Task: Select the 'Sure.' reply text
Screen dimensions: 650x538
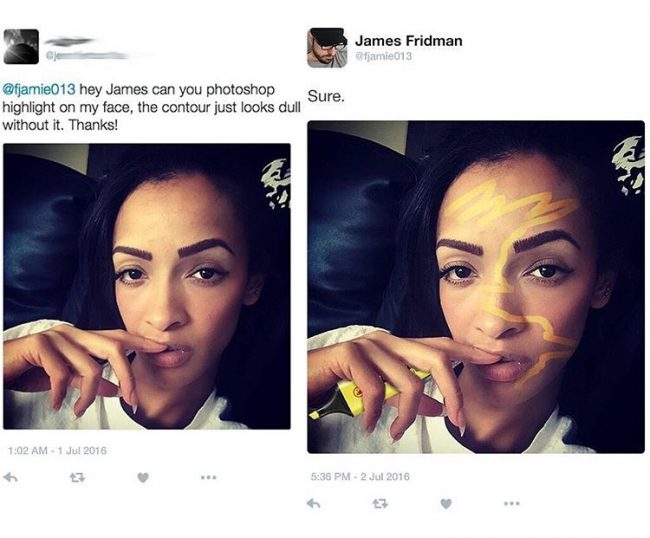Action: [x=326, y=97]
